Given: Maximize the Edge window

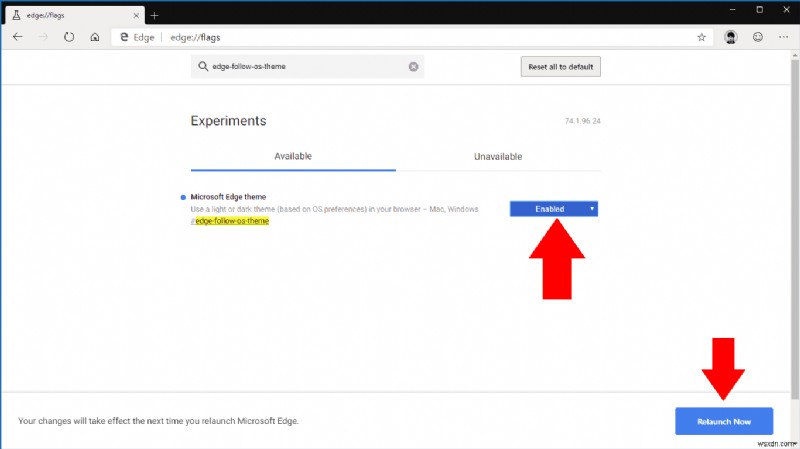Looking at the screenshot, I should click(759, 10).
